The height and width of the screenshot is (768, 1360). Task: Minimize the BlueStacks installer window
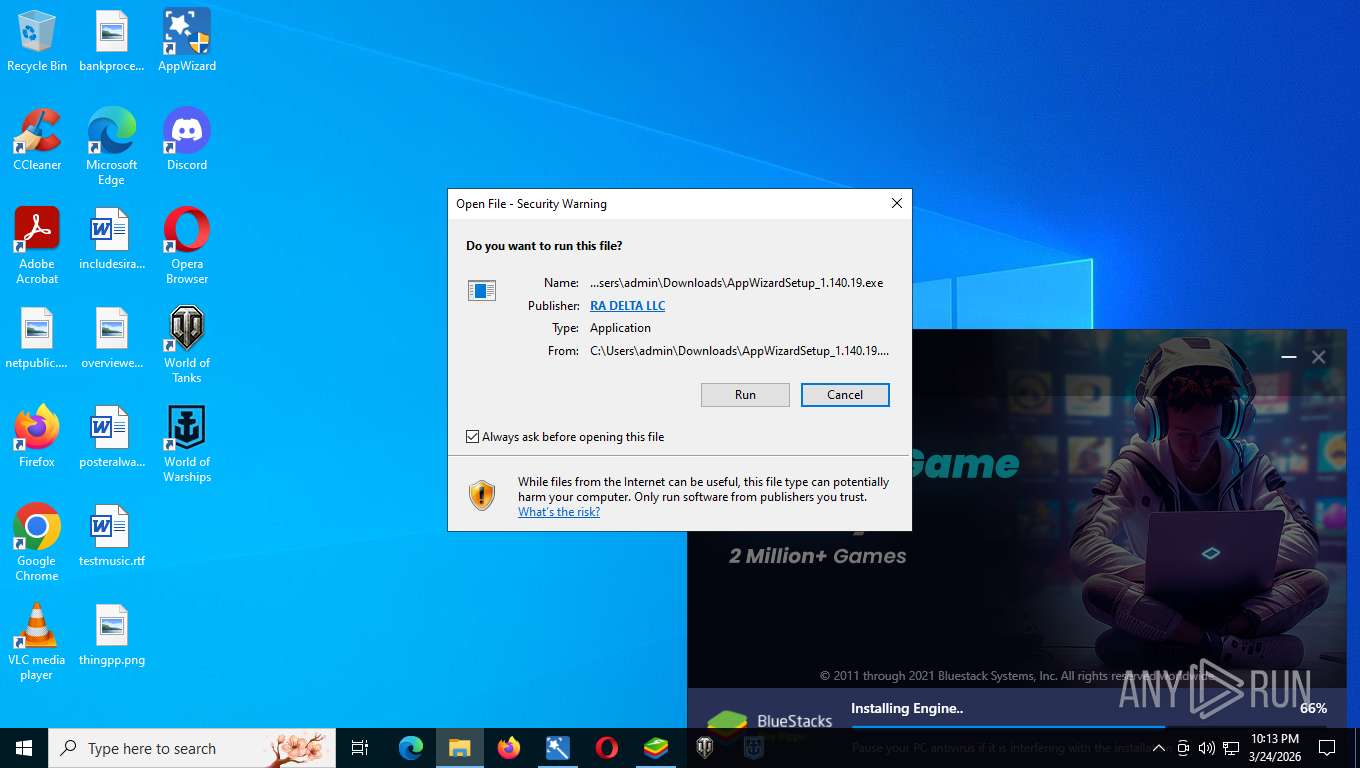click(1289, 357)
